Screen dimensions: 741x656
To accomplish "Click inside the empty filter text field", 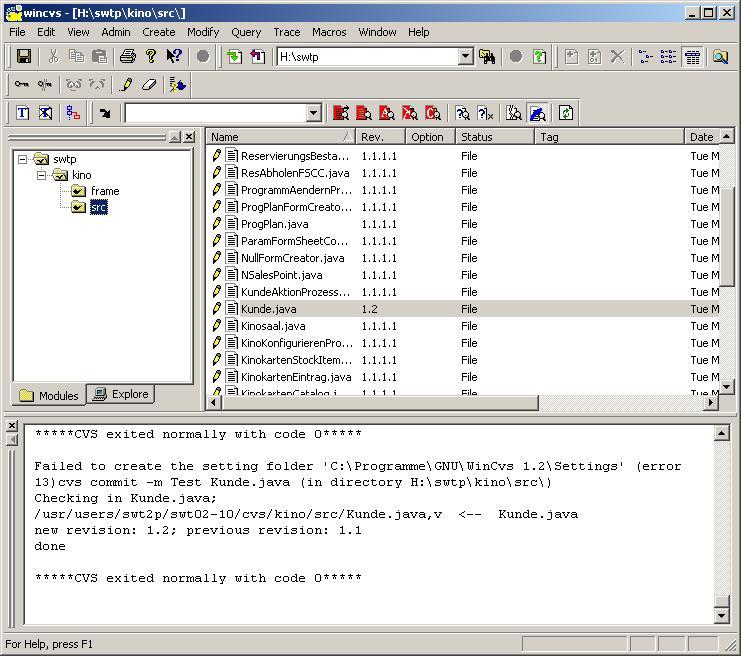I will click(216, 113).
